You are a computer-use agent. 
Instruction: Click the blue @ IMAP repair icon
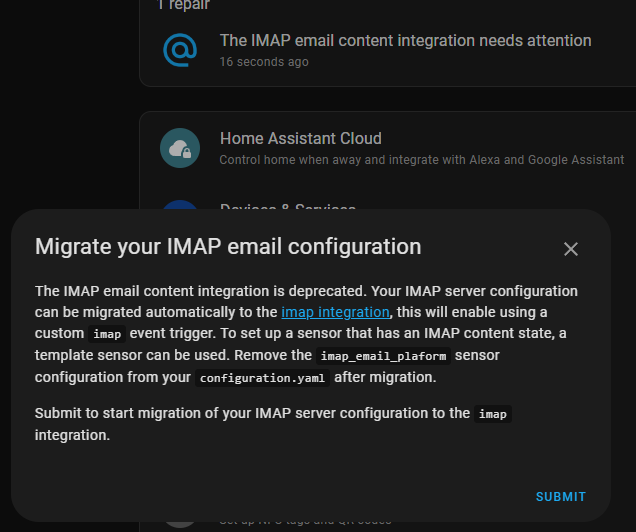click(180, 50)
